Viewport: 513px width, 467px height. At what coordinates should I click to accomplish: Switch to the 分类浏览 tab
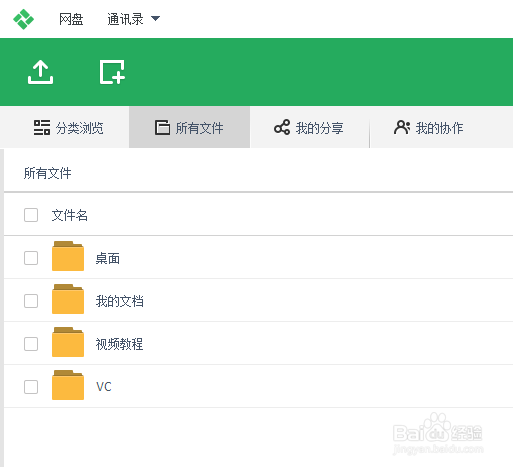(x=68, y=127)
